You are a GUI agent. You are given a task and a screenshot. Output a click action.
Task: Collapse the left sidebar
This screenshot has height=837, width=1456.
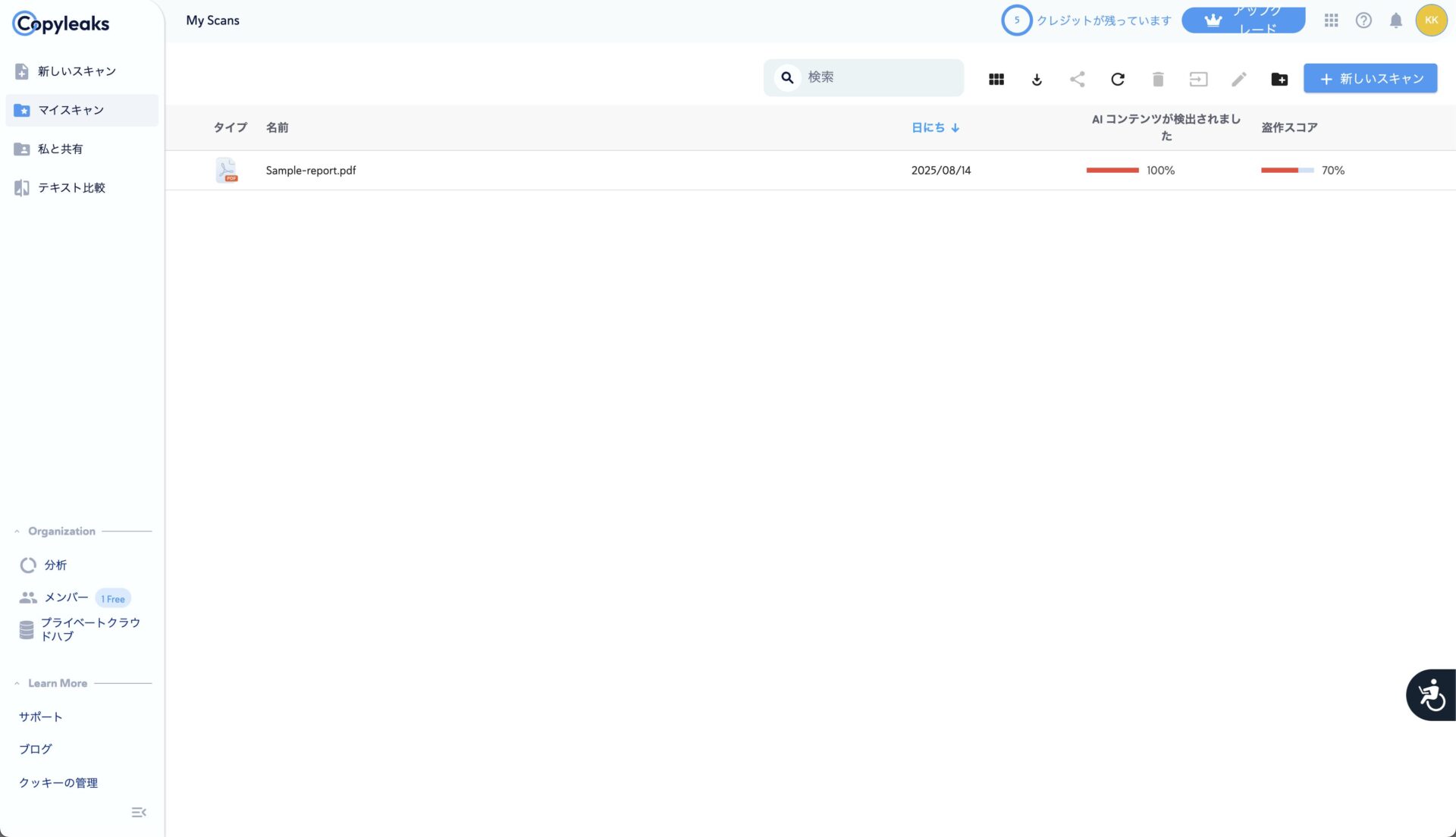(139, 812)
